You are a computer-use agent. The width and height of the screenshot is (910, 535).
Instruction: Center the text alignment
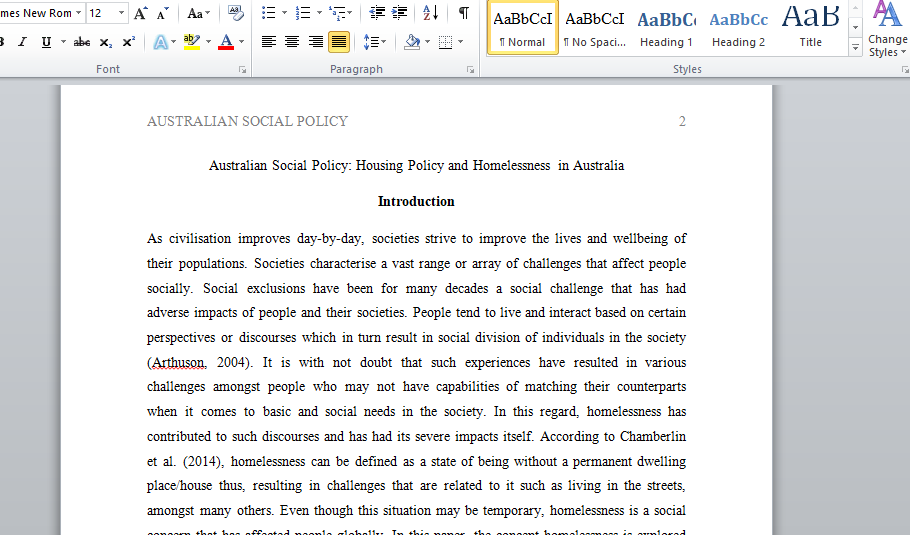point(292,42)
